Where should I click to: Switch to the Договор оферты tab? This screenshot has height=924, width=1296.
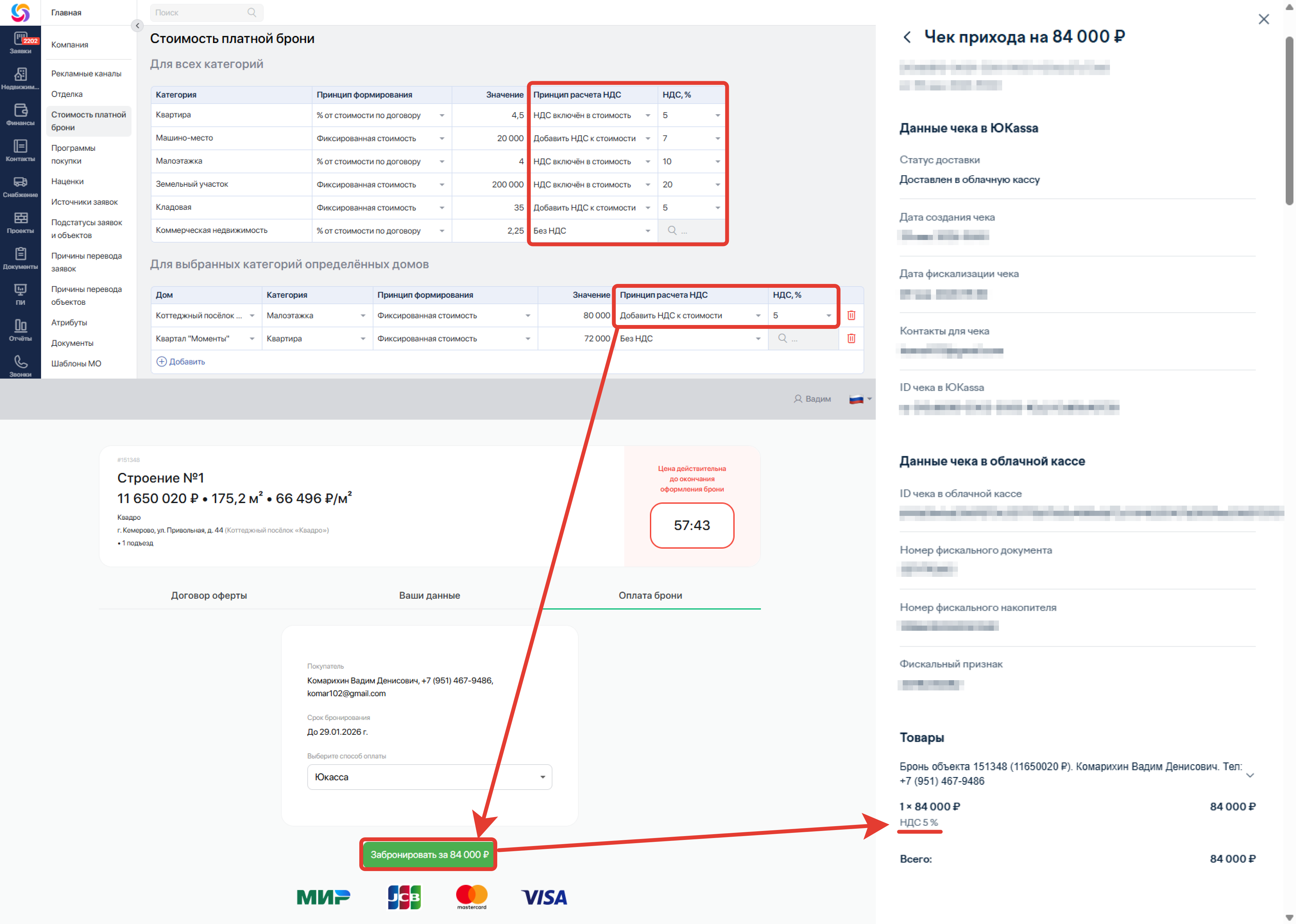coord(209,595)
